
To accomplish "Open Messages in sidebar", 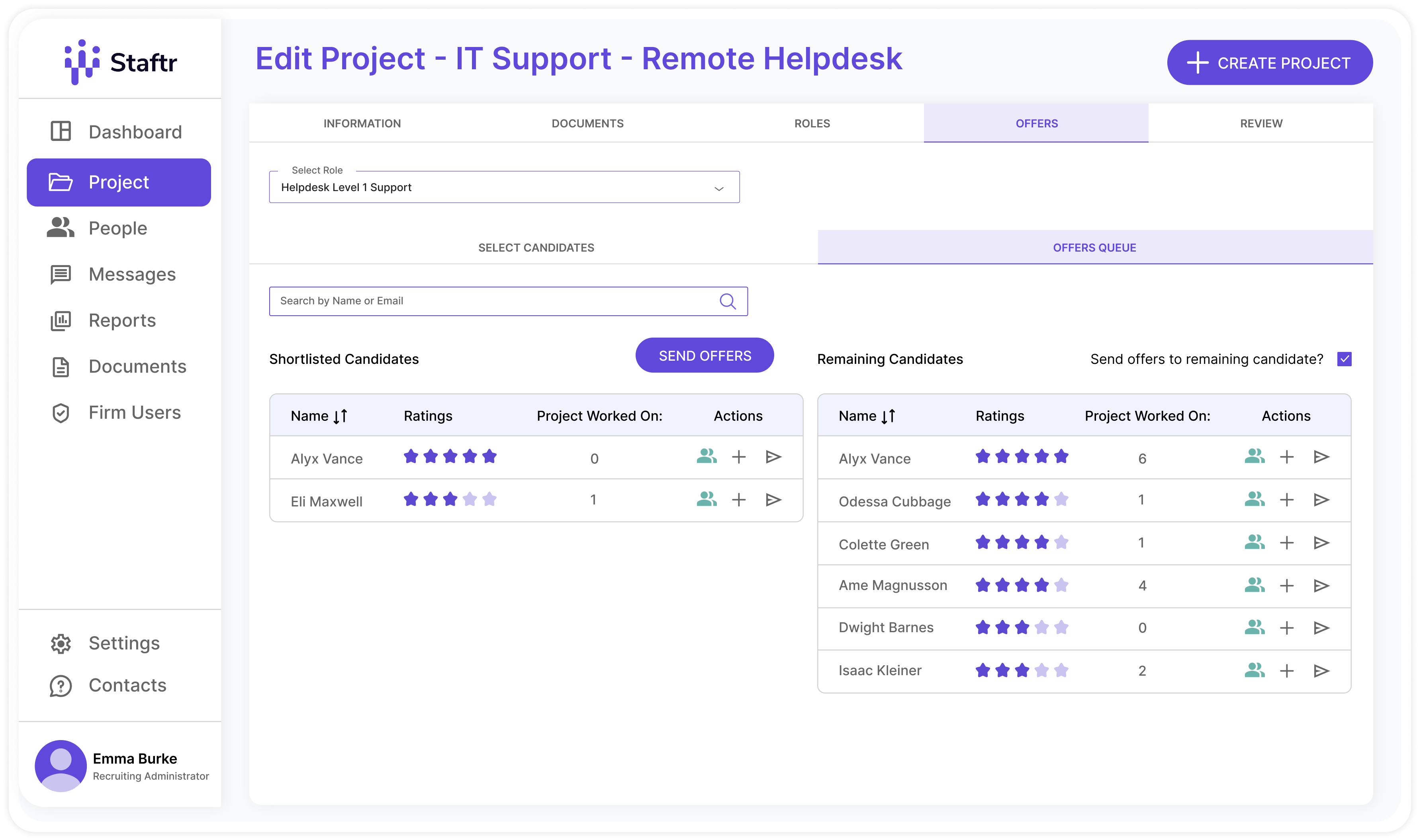I will (132, 275).
